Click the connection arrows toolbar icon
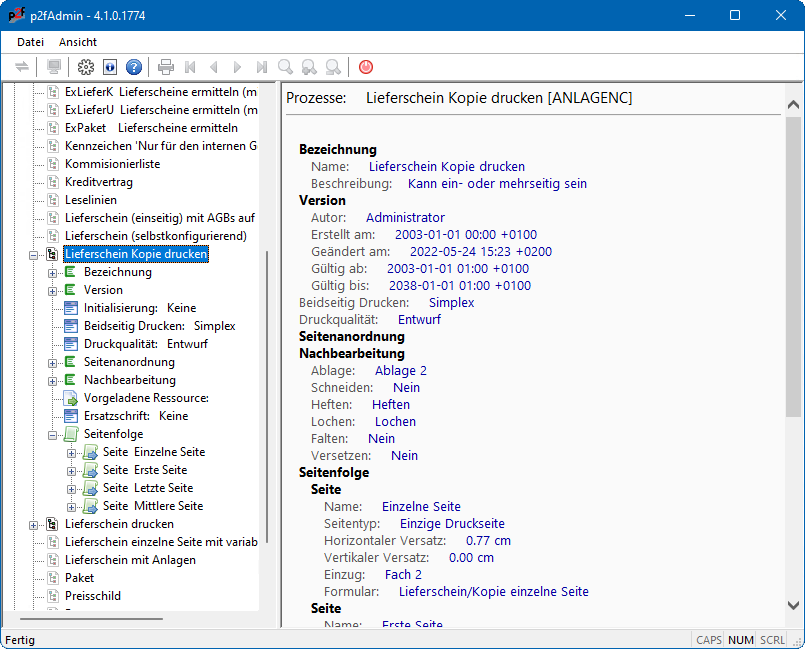 coord(22,67)
